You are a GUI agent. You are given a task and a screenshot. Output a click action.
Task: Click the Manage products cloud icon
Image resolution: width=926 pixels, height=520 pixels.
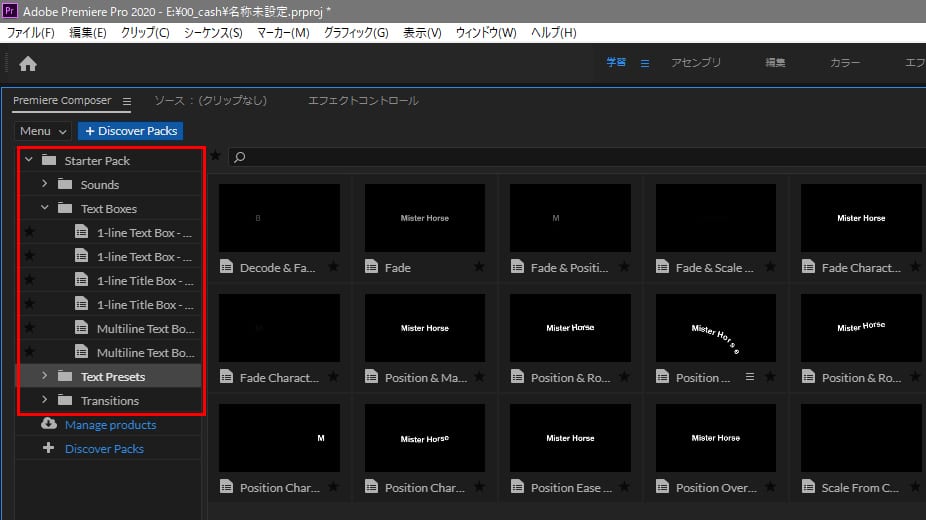tap(49, 424)
